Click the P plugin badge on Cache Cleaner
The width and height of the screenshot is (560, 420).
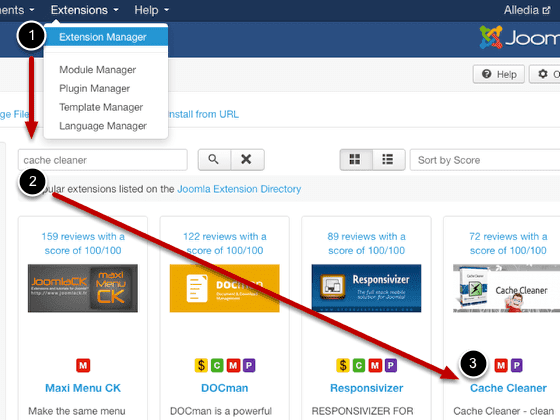(516, 365)
